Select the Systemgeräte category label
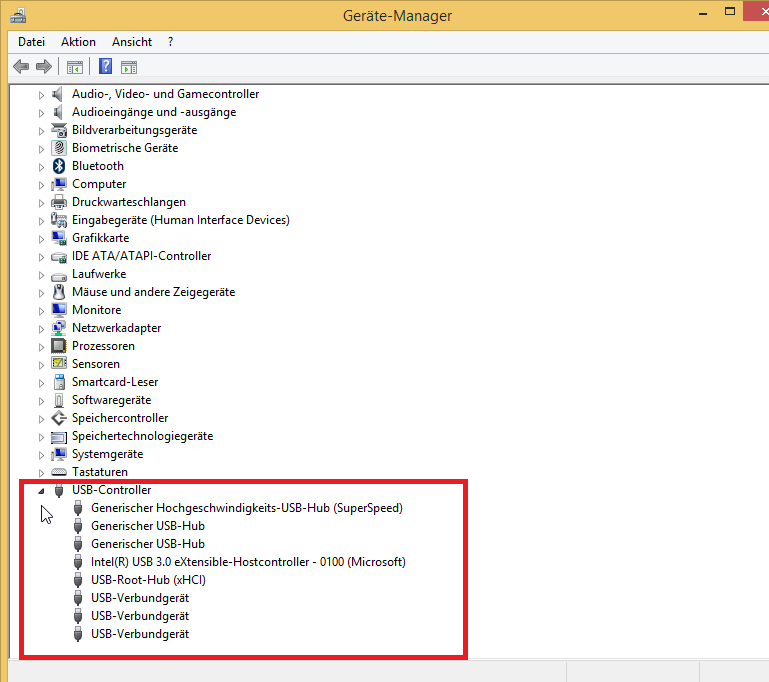Viewport: 769px width, 682px height. click(107, 454)
